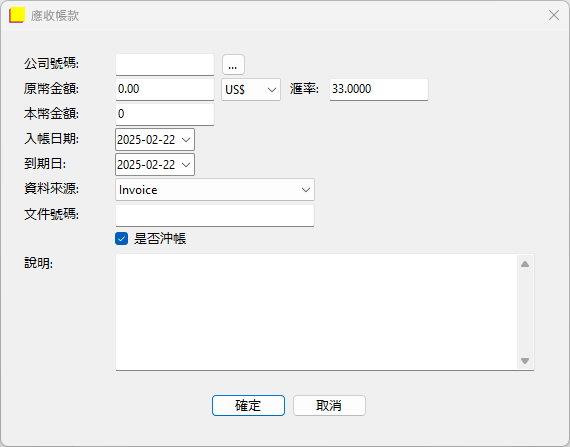570x447 pixels.
Task: Uncheck the 是否沖帳 checkbox
Action: [121, 239]
